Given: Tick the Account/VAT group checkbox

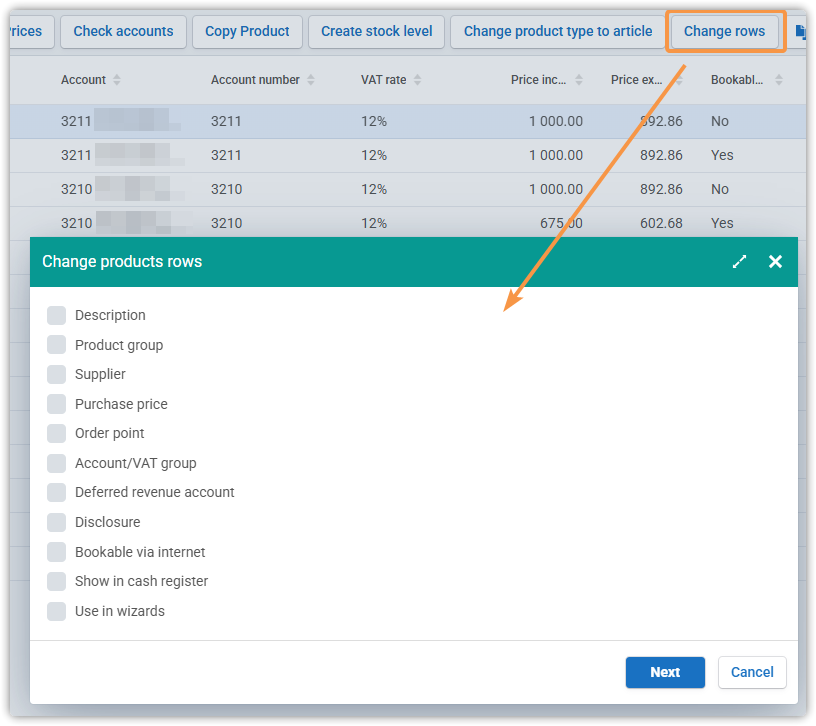Looking at the screenshot, I should point(56,463).
